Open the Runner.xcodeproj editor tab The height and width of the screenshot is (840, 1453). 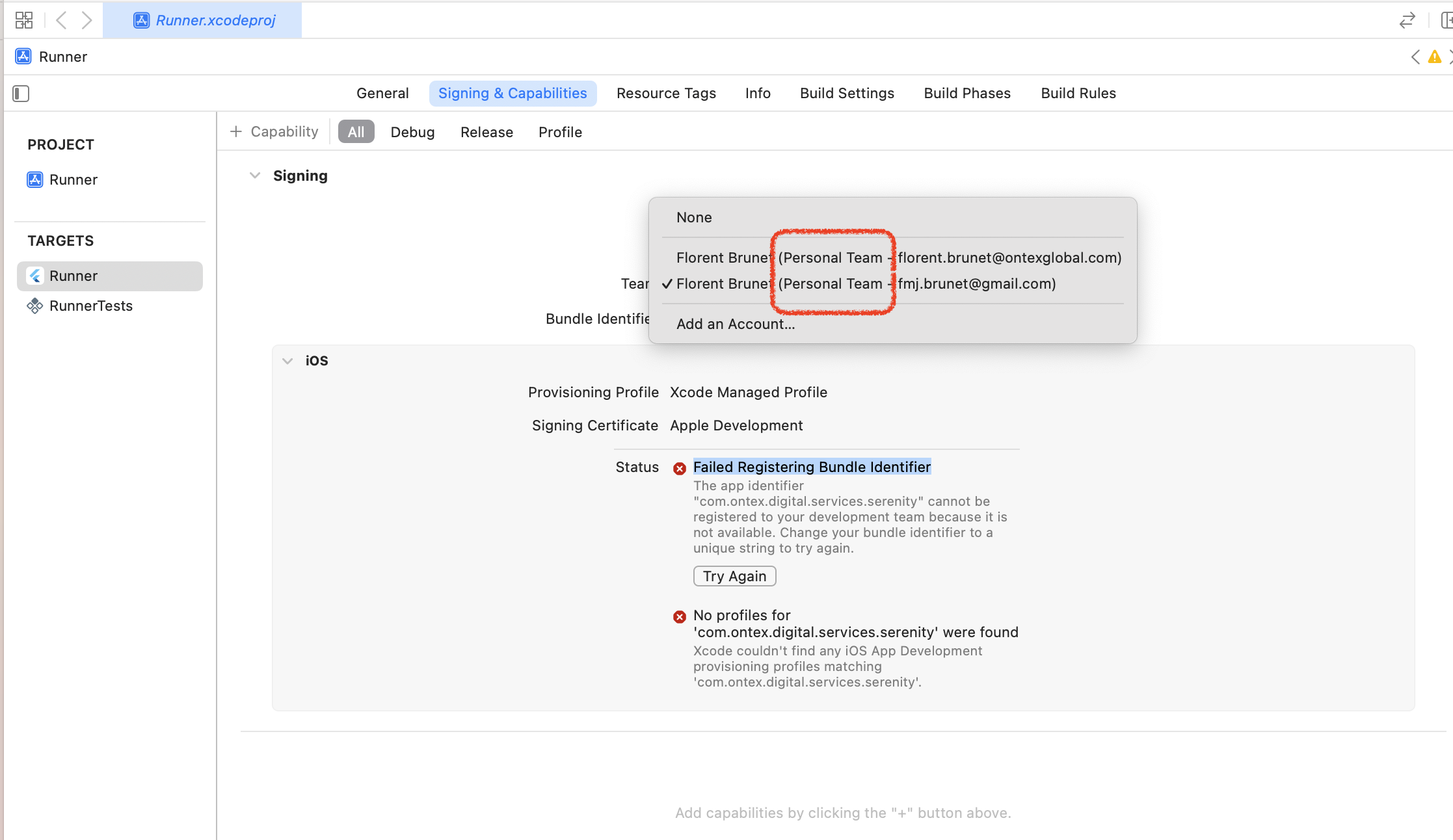tap(204, 20)
